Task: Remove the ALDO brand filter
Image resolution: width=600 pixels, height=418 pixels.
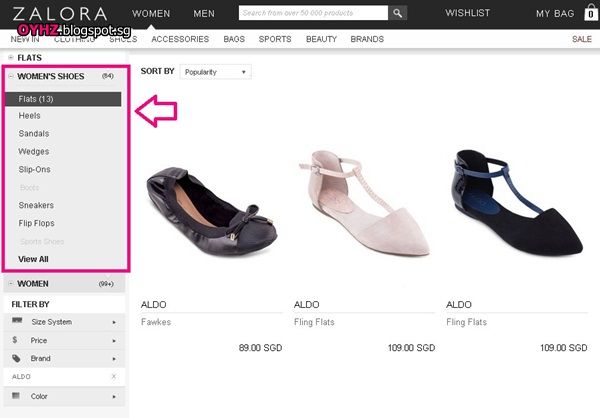Action: click(114, 376)
